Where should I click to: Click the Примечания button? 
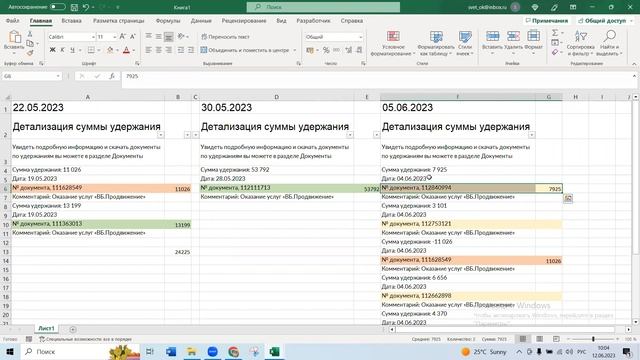[547, 20]
